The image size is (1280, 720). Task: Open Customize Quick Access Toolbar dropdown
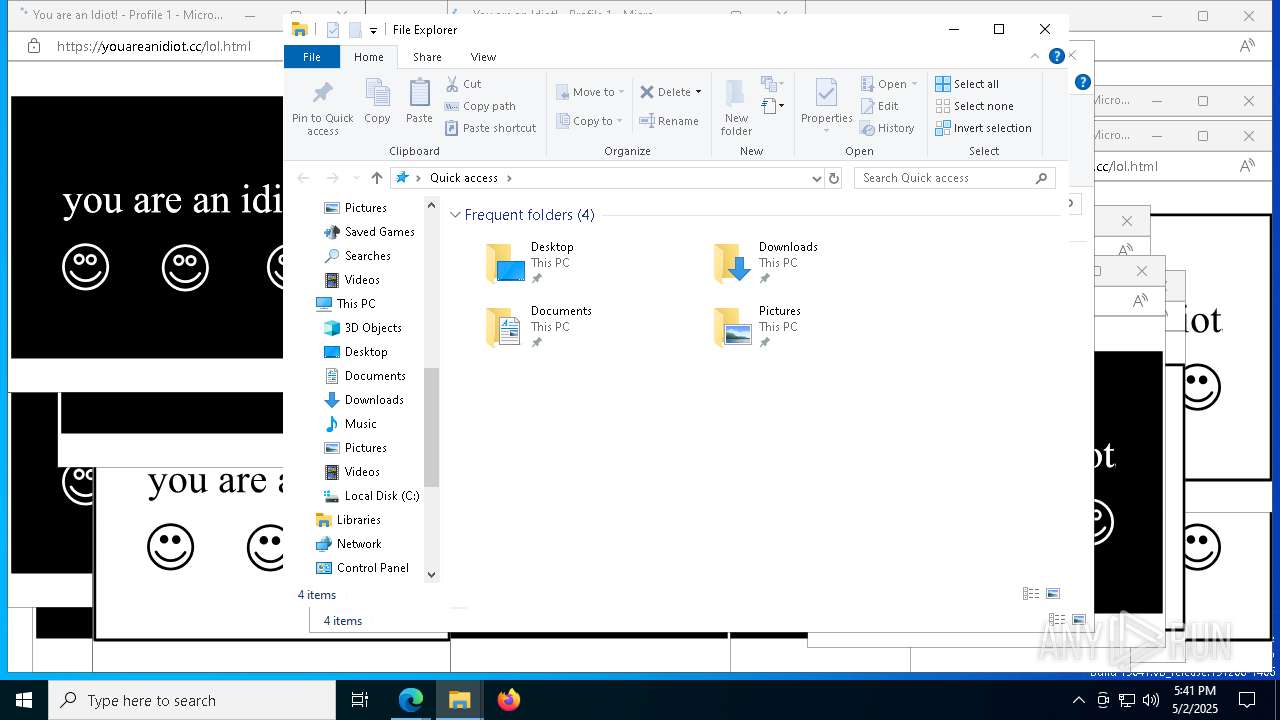tap(373, 30)
